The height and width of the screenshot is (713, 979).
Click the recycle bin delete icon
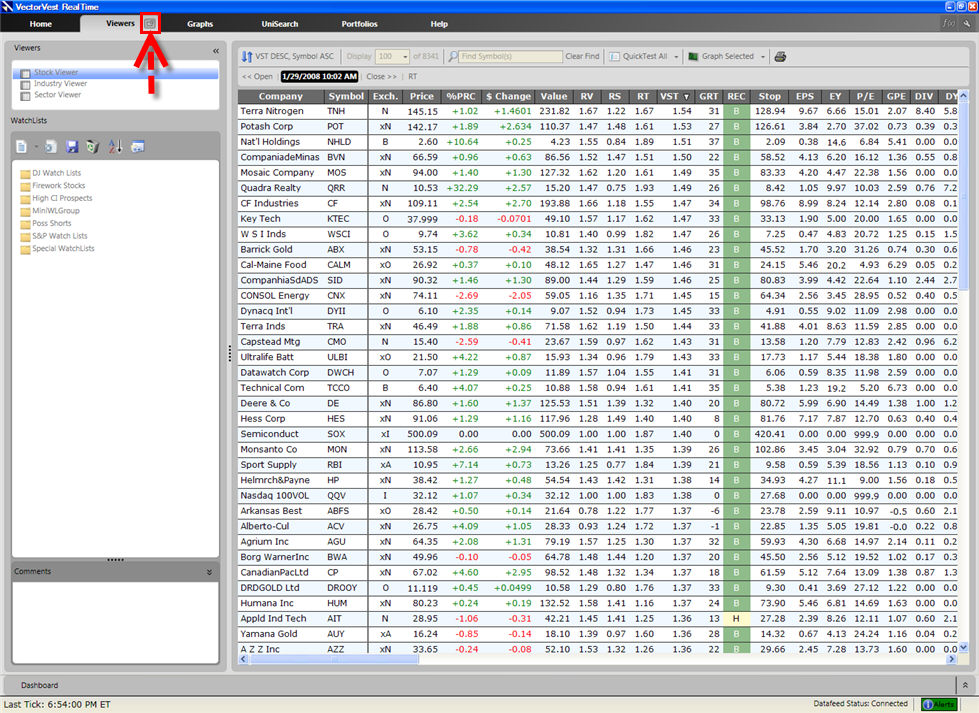click(x=93, y=147)
